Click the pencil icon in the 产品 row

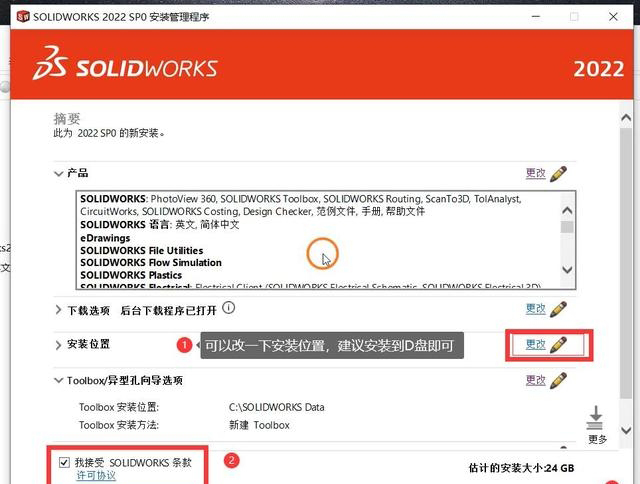click(x=558, y=173)
